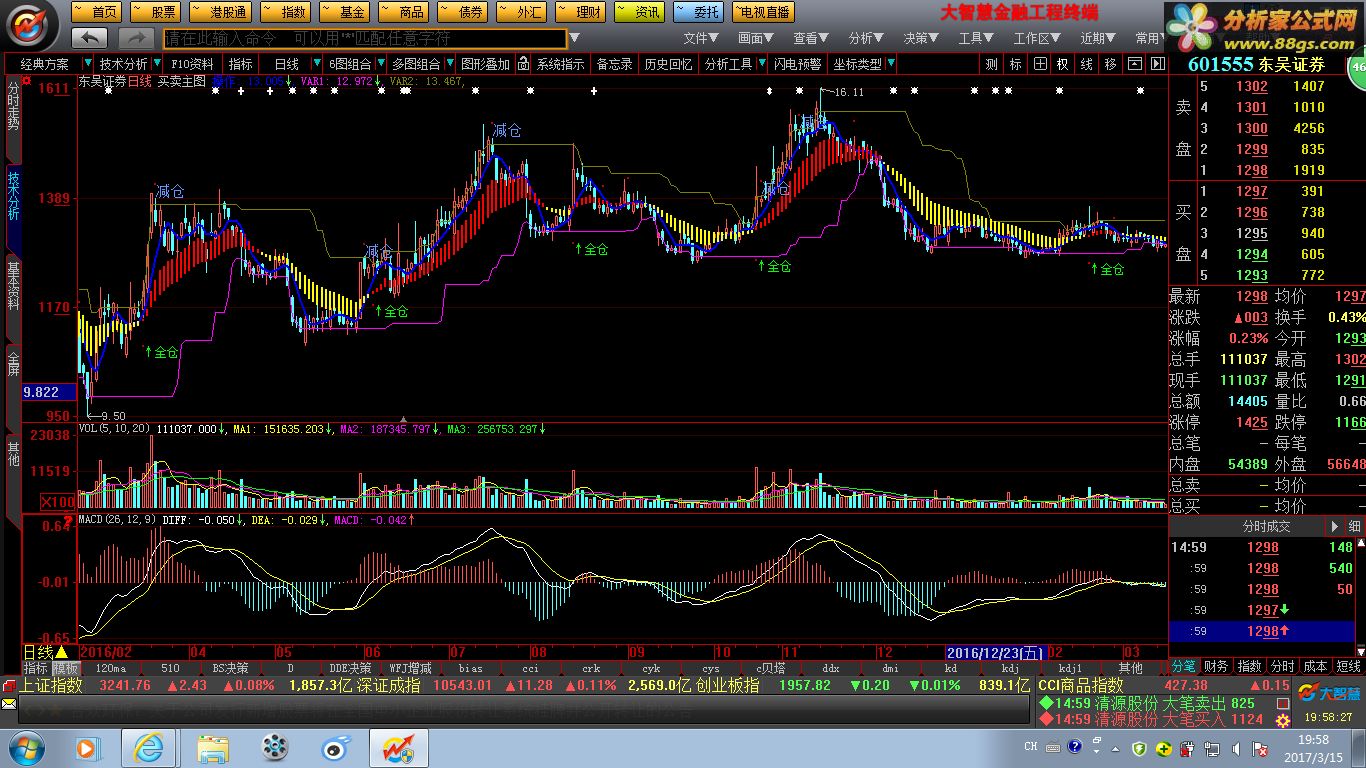Click the F10资料 toolbar item

(x=192, y=63)
